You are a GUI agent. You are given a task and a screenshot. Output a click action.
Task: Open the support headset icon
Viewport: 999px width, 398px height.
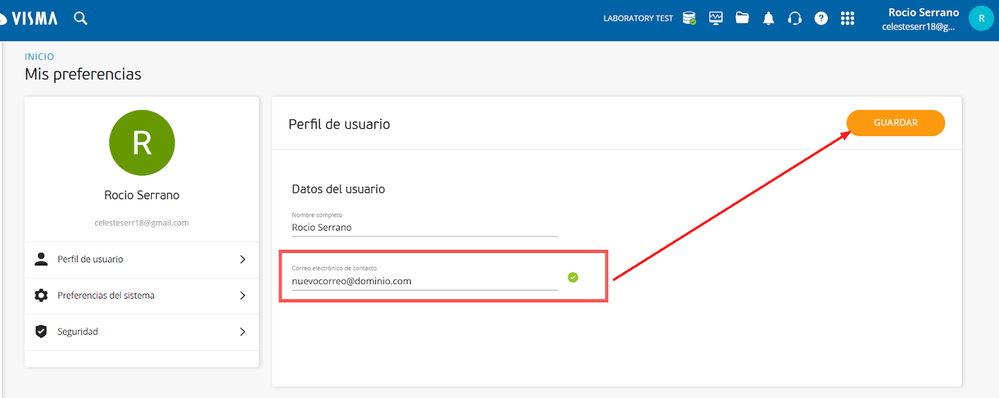pos(794,18)
